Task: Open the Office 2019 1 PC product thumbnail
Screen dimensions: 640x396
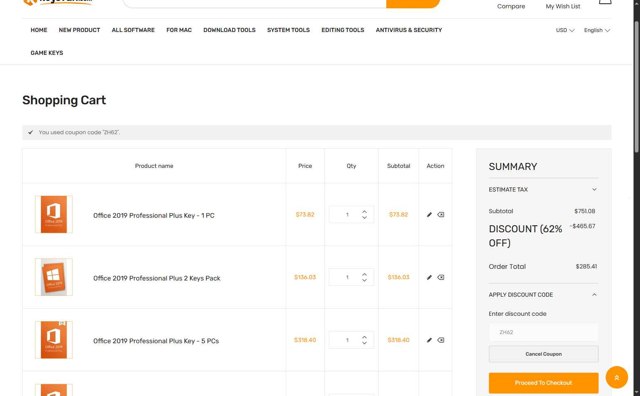Action: [x=54, y=214]
